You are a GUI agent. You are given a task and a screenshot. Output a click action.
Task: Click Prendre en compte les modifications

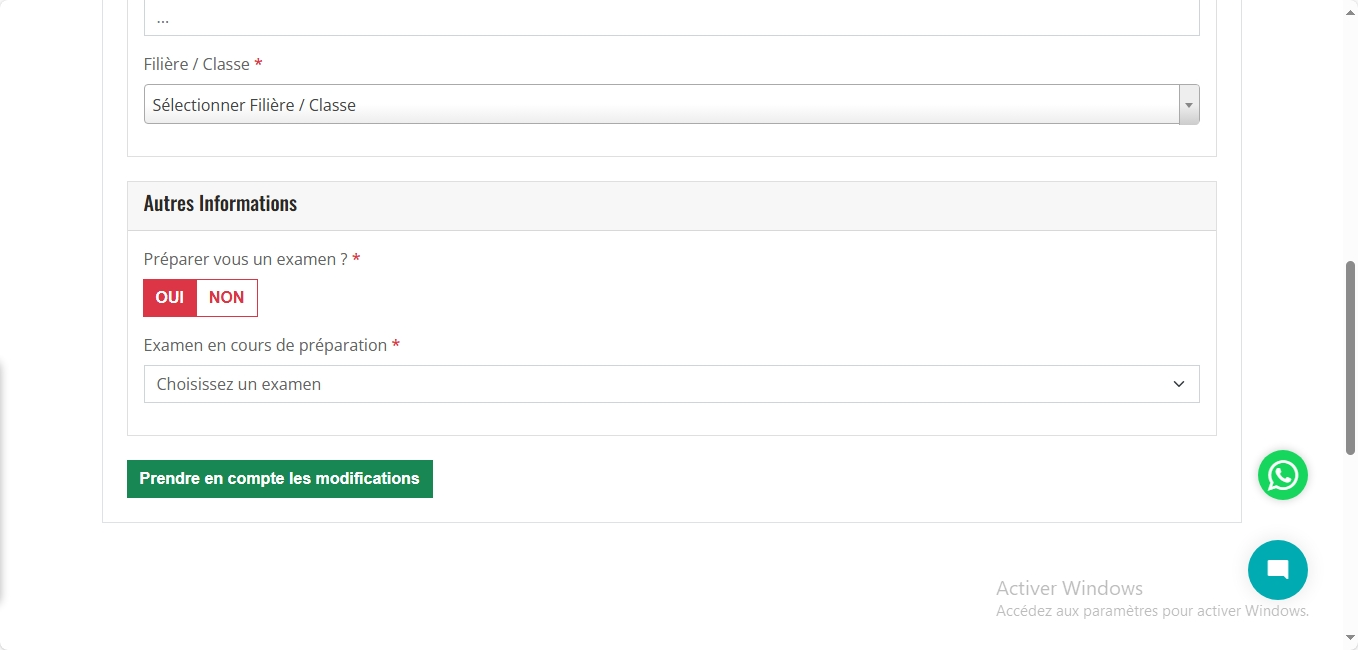click(279, 479)
